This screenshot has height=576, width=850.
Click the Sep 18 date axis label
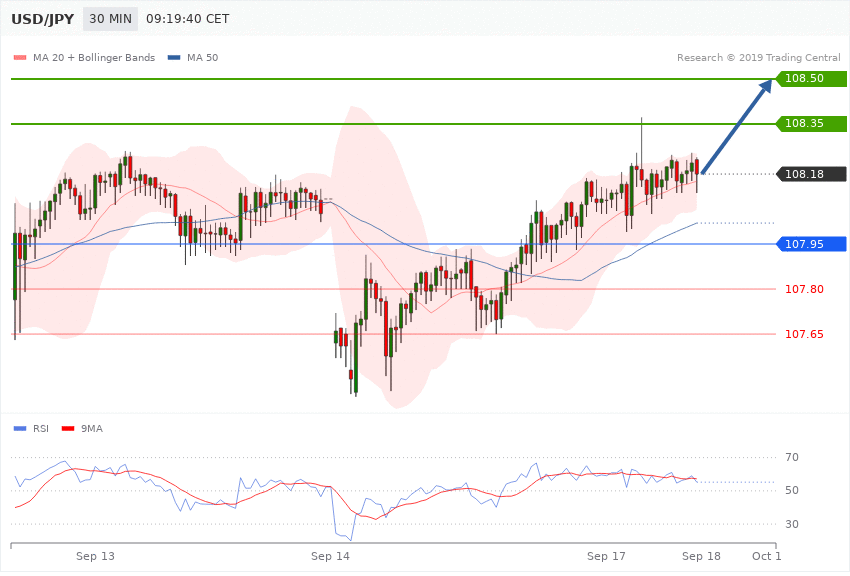tap(701, 556)
